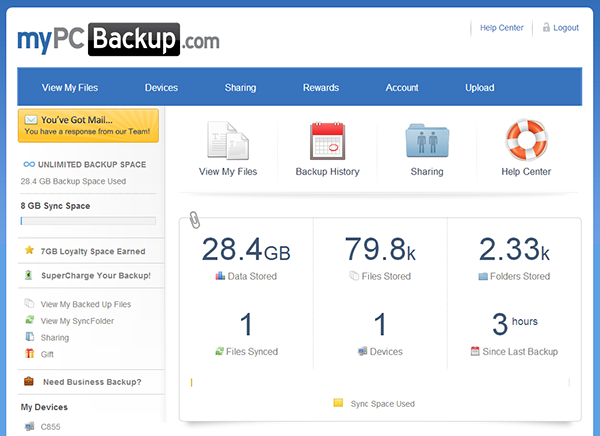Viewport: 600px width, 436px height.
Task: Open the View My Files navigation tab
Action: (x=70, y=88)
